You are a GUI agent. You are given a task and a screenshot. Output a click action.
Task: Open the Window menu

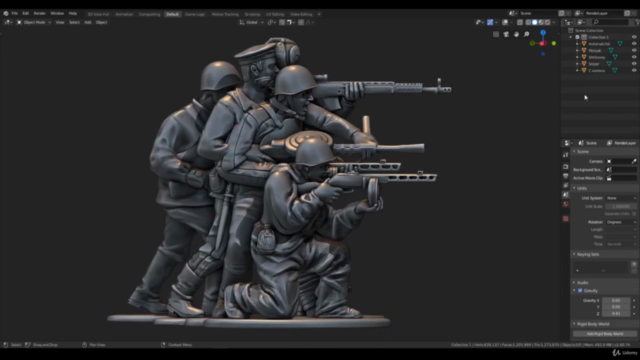click(57, 13)
